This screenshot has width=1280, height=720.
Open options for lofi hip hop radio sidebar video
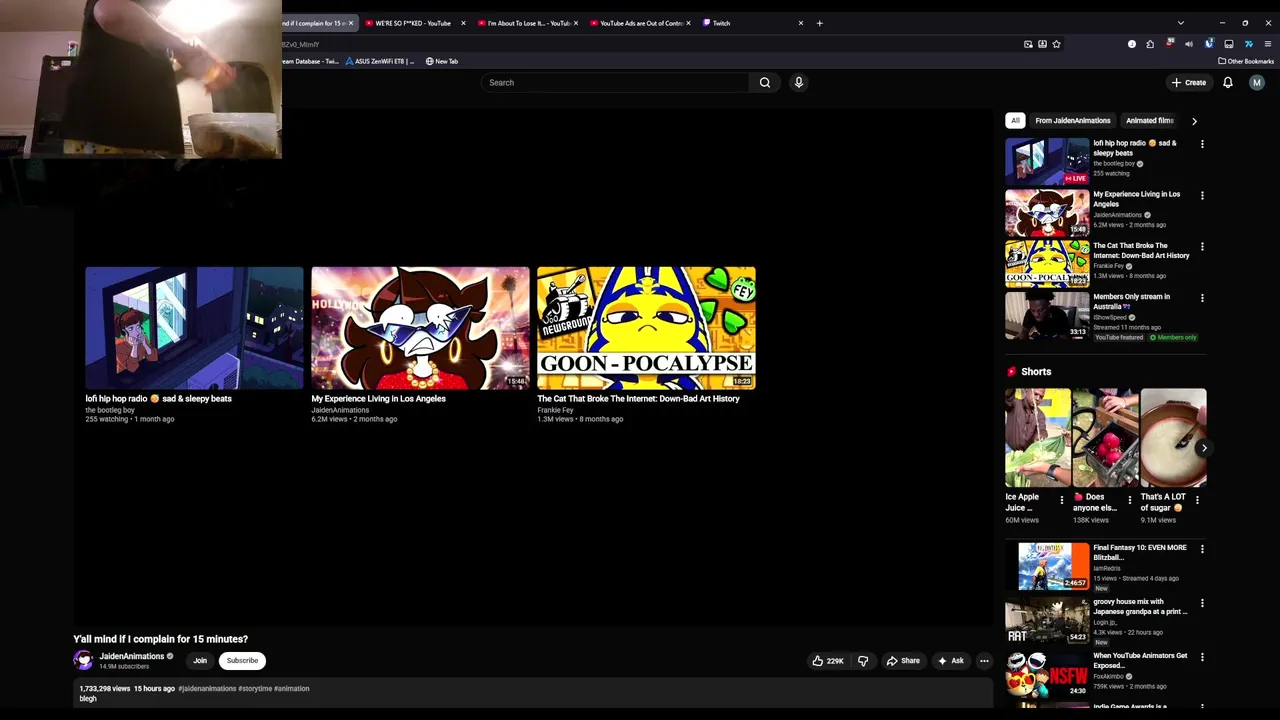[x=1202, y=144]
